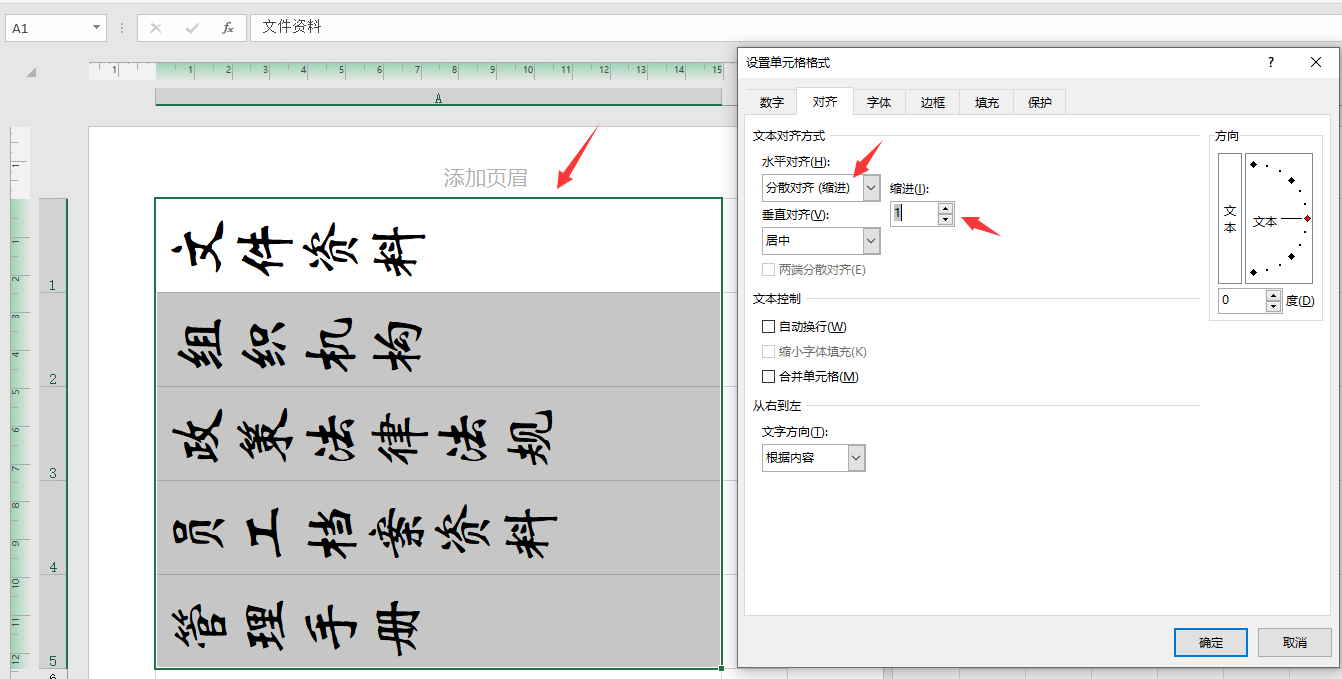Check the 合并单元格 merge cells option
Viewport: 1342px width, 679px height.
(x=768, y=377)
